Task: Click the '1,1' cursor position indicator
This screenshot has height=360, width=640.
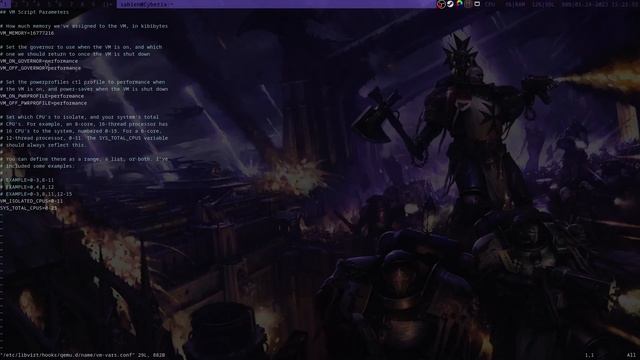Action: 590,356
